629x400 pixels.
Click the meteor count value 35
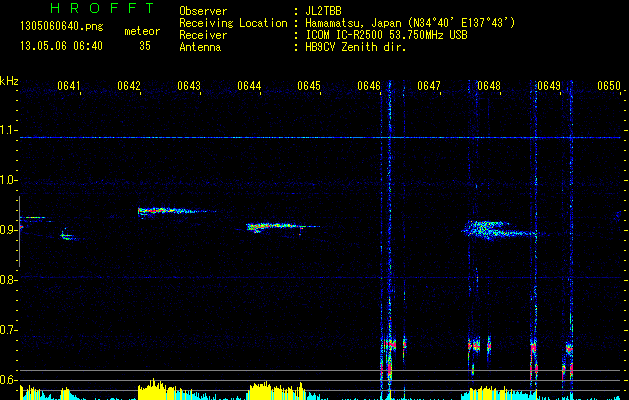point(145,46)
